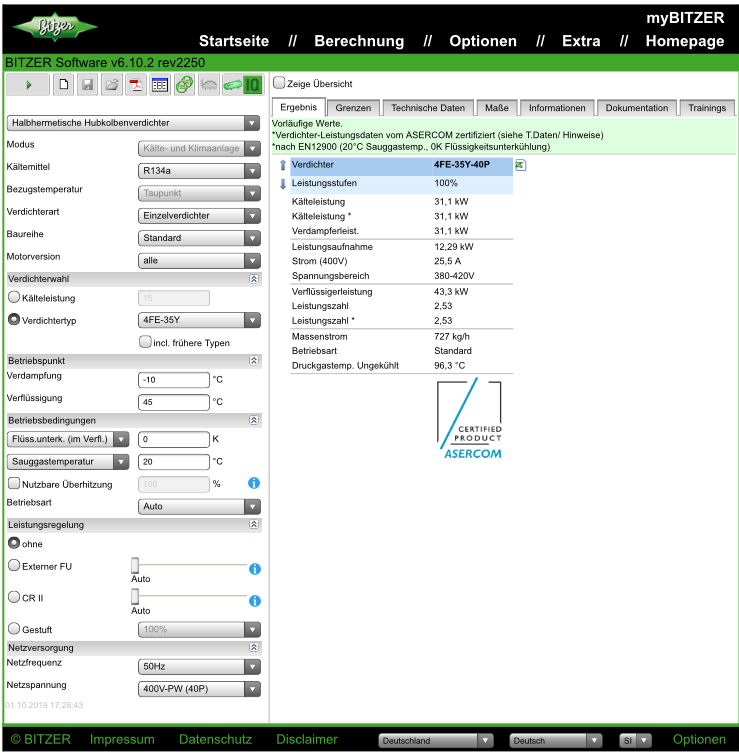The image size is (739, 753).
Task: Switch to Grenzen tab
Action: 353,108
